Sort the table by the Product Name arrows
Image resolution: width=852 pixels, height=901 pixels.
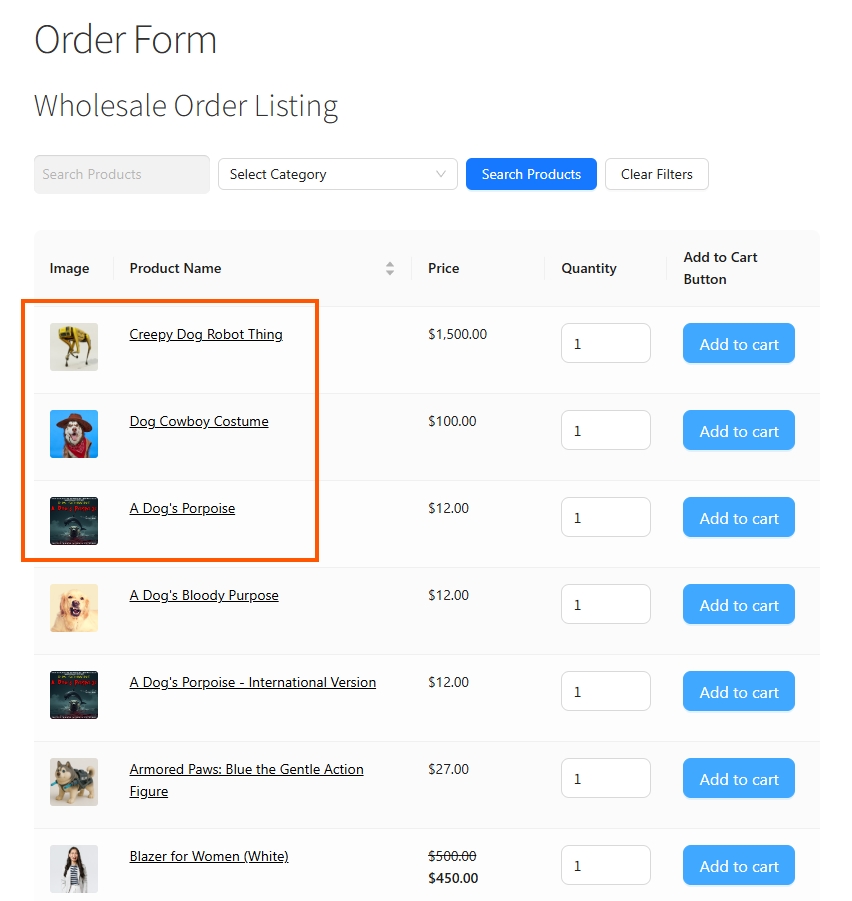point(390,268)
